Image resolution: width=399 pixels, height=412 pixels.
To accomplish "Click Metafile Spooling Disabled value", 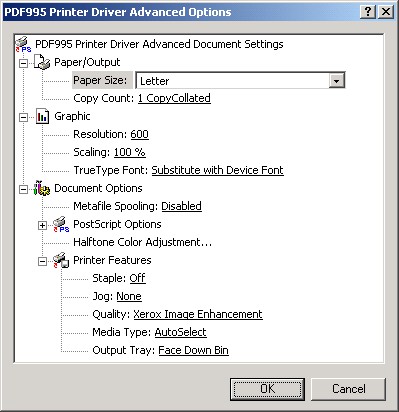I will 181,206.
